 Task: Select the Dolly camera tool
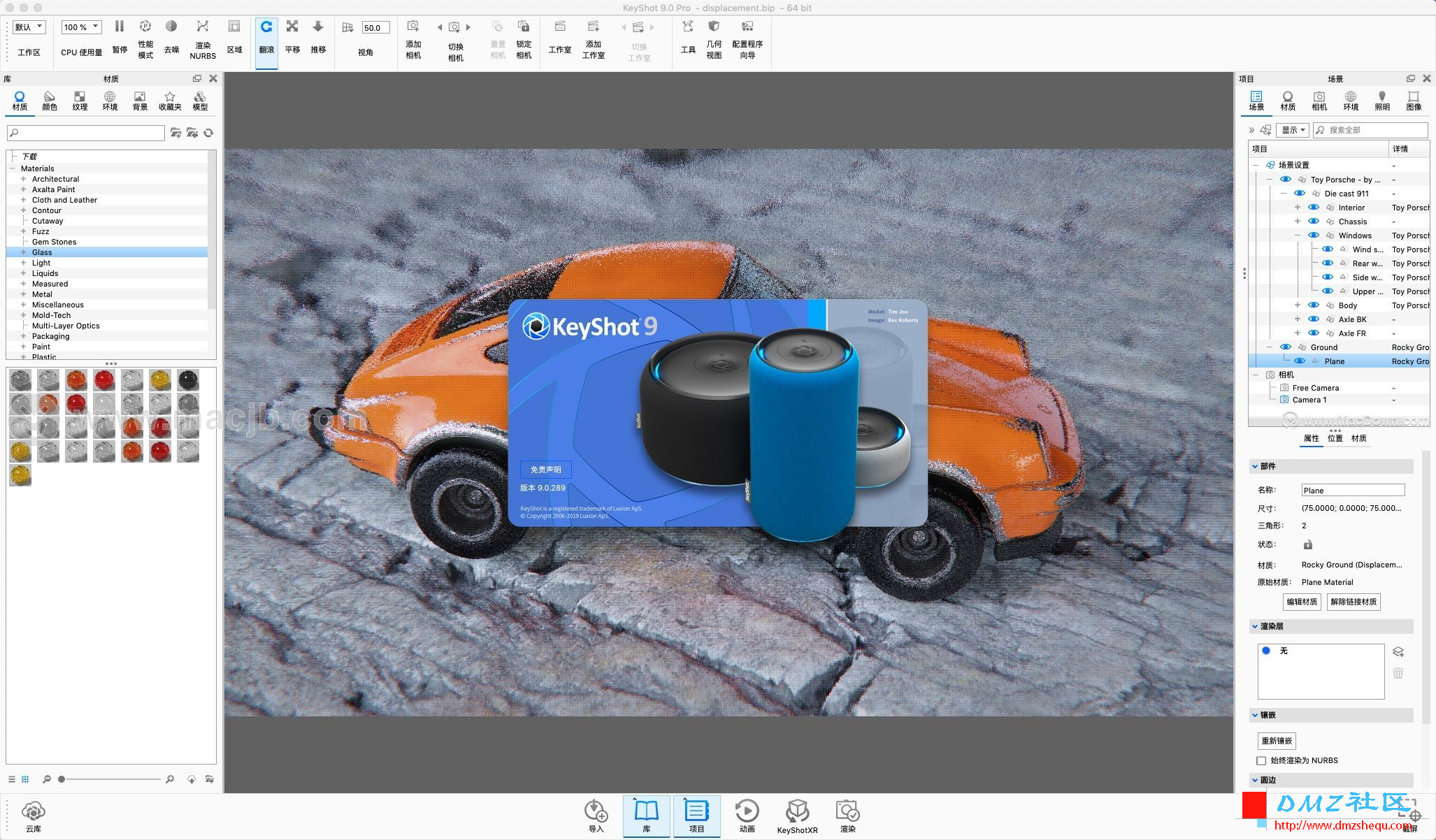click(x=318, y=27)
